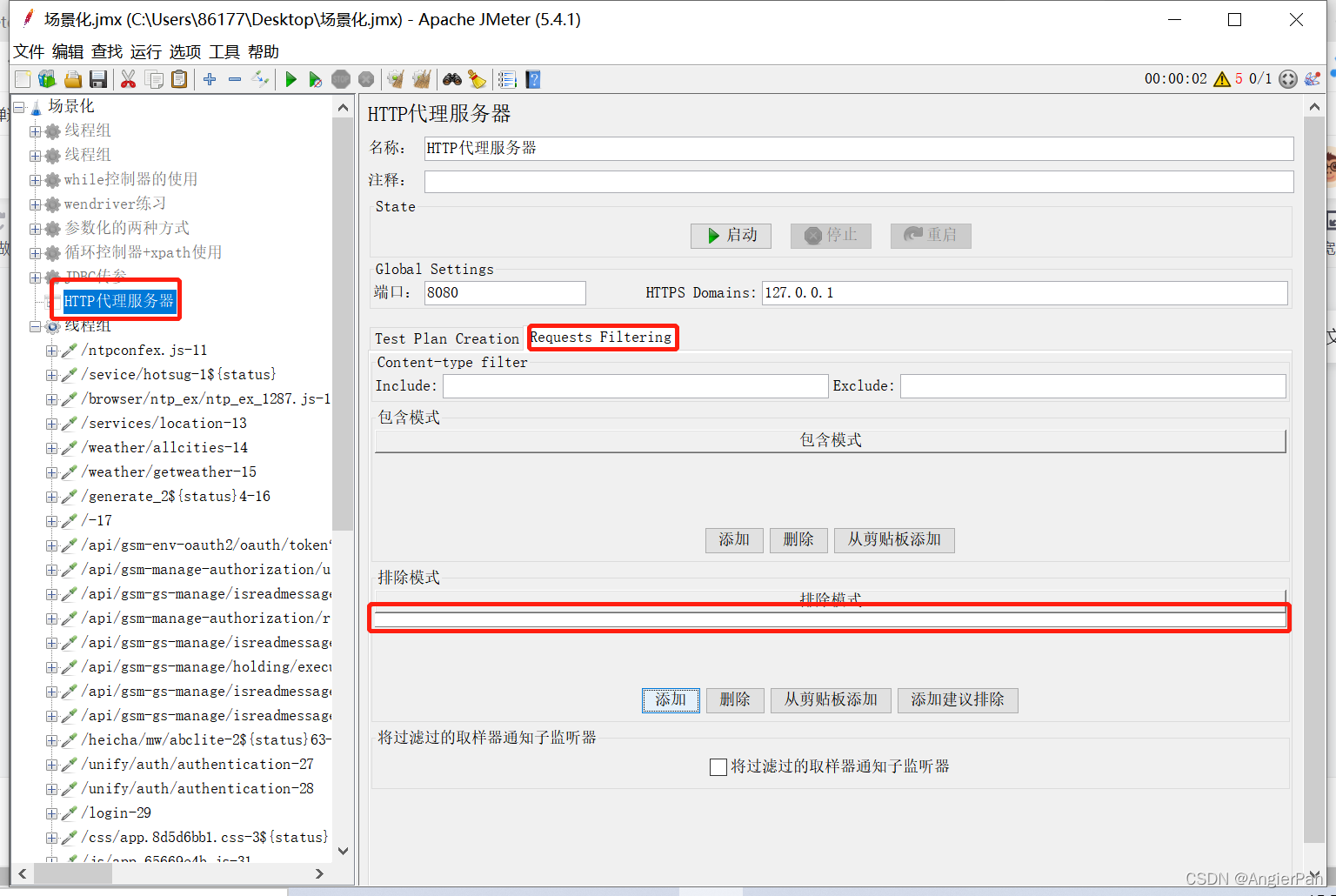Screen dimensions: 1336x896
Task: Open Help with the question mark icon
Action: 533,79
